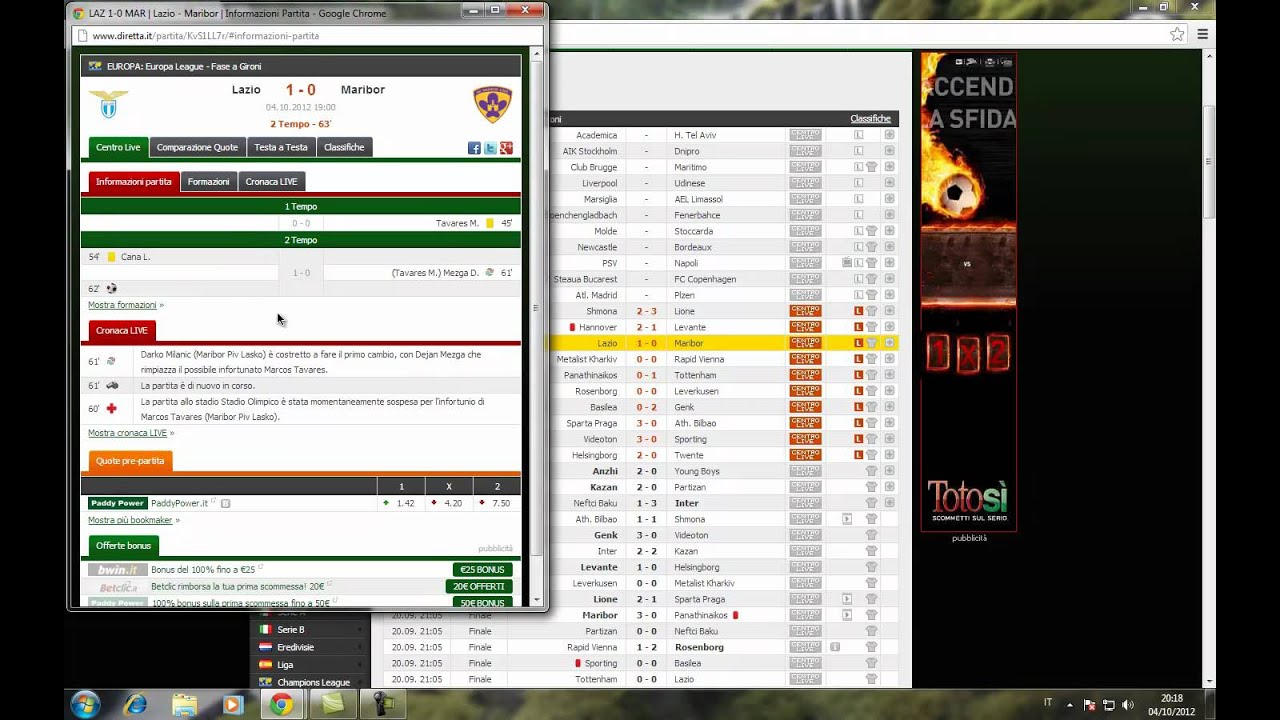Add Lazio-Maribor match with plus toggle
This screenshot has width=1280, height=720.
point(889,343)
